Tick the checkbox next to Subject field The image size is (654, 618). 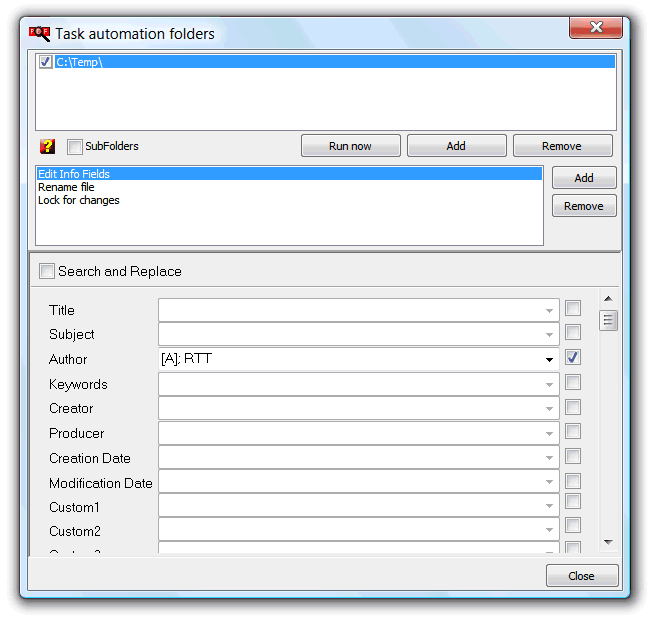(x=573, y=332)
